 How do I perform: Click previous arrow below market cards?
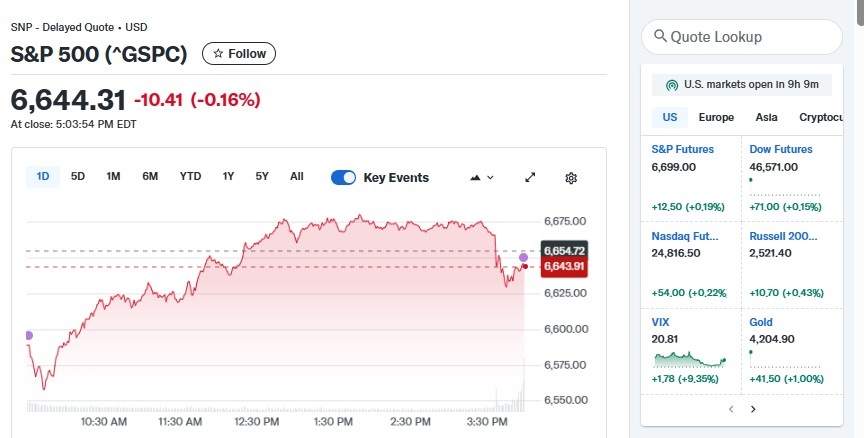click(x=731, y=409)
